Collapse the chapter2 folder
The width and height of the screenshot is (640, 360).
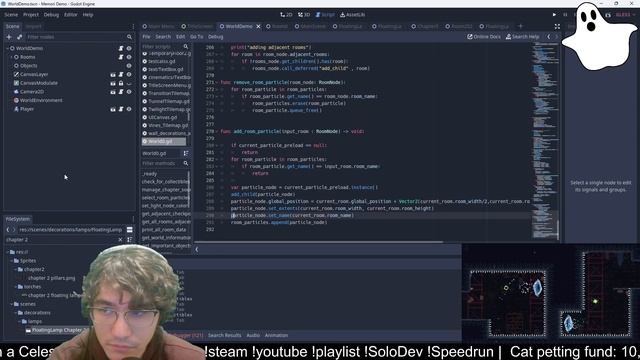pos(16,269)
